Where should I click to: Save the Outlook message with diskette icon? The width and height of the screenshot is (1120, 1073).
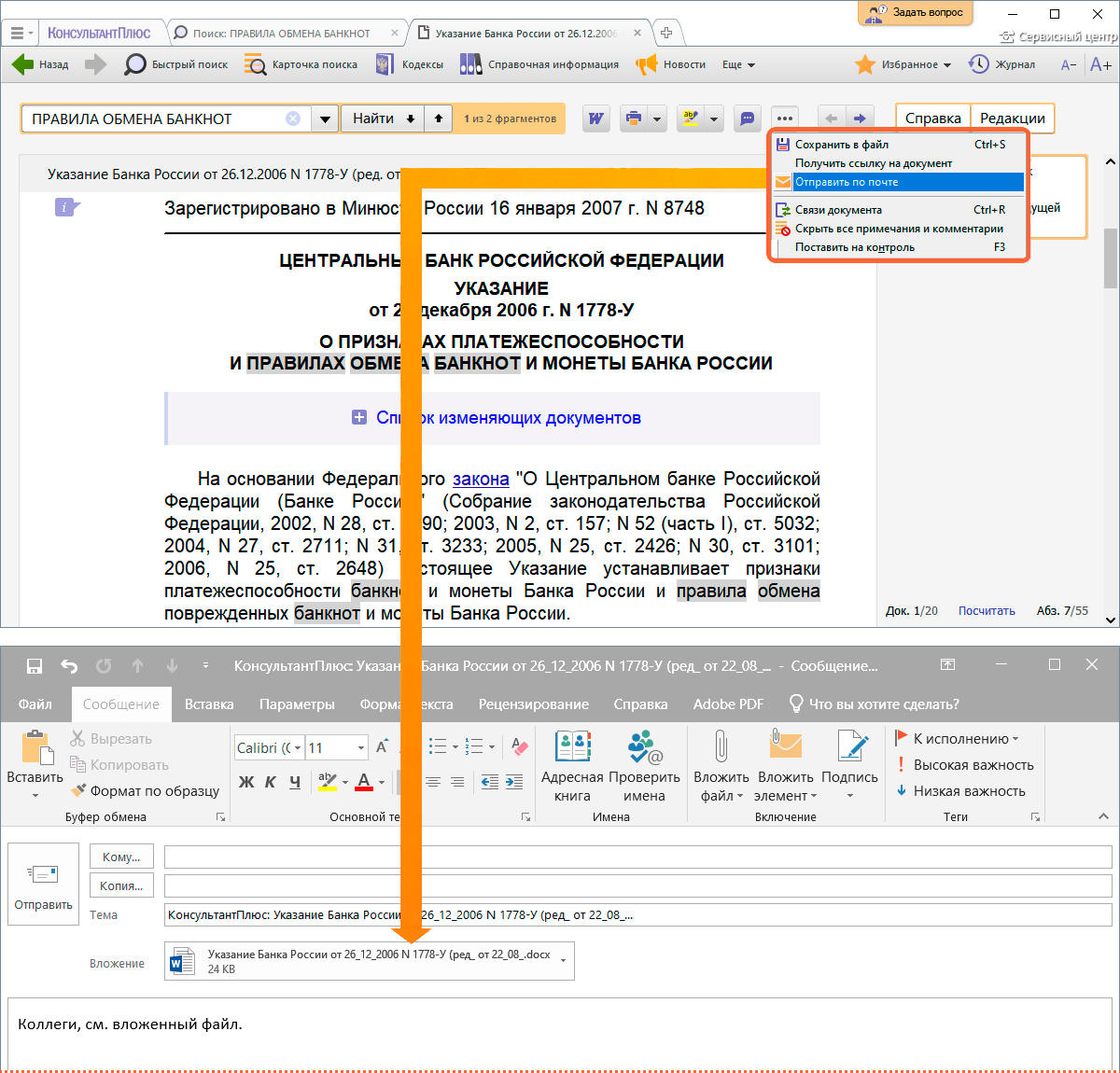(x=35, y=665)
